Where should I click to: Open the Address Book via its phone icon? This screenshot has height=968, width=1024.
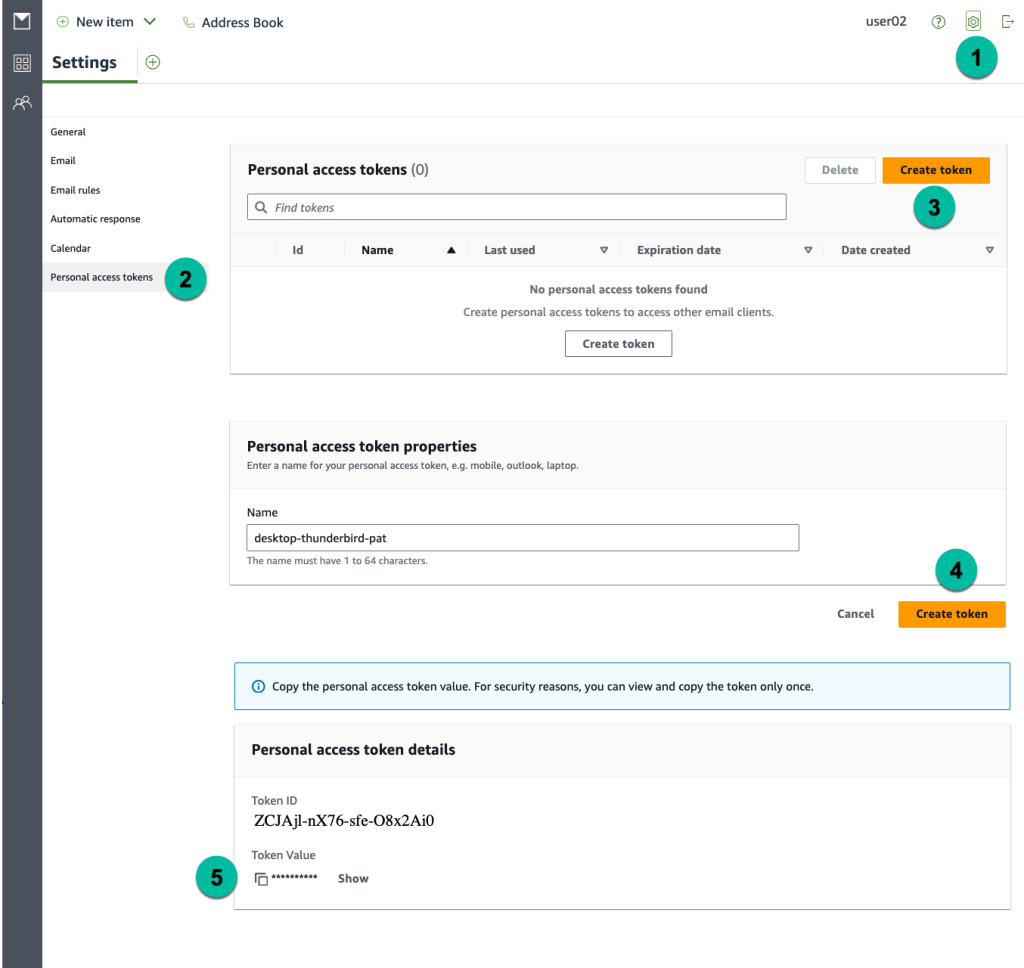tap(189, 21)
